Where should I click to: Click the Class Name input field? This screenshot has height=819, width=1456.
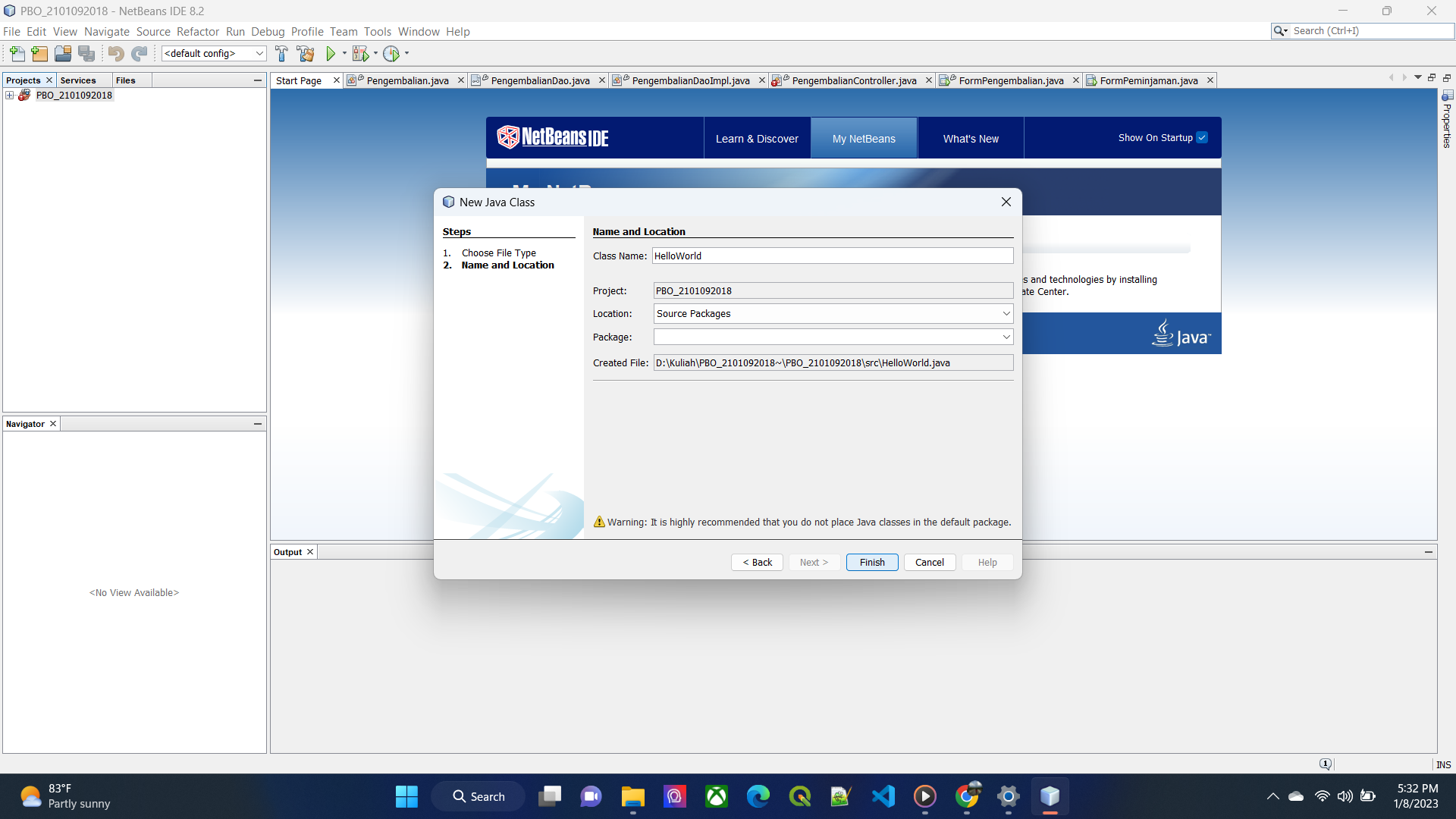point(832,256)
